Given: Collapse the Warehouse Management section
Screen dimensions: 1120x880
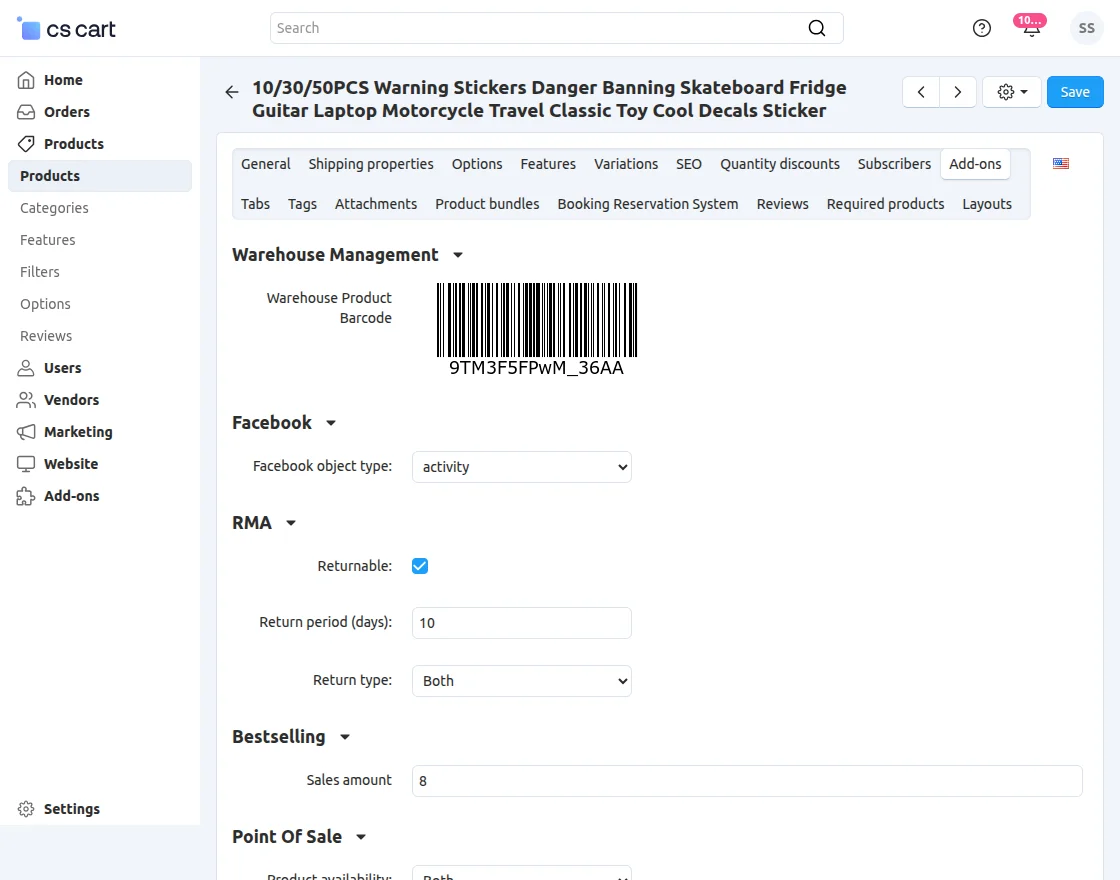Looking at the screenshot, I should coord(458,255).
